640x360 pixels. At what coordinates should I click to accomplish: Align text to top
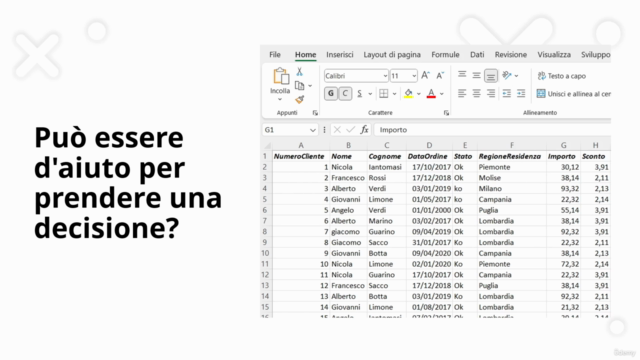[x=462, y=76]
